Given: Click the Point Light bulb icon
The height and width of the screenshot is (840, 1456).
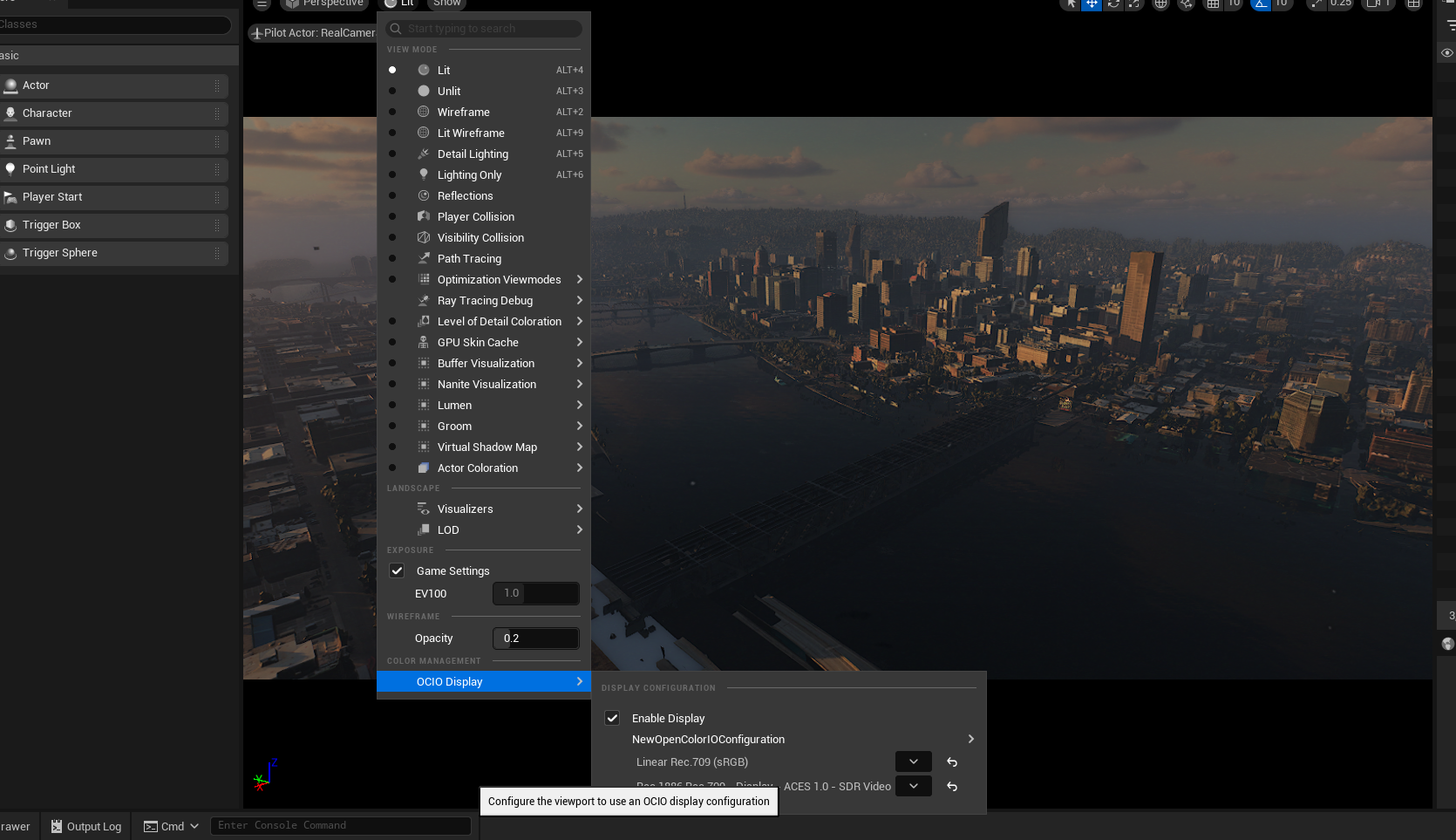Looking at the screenshot, I should (10, 169).
